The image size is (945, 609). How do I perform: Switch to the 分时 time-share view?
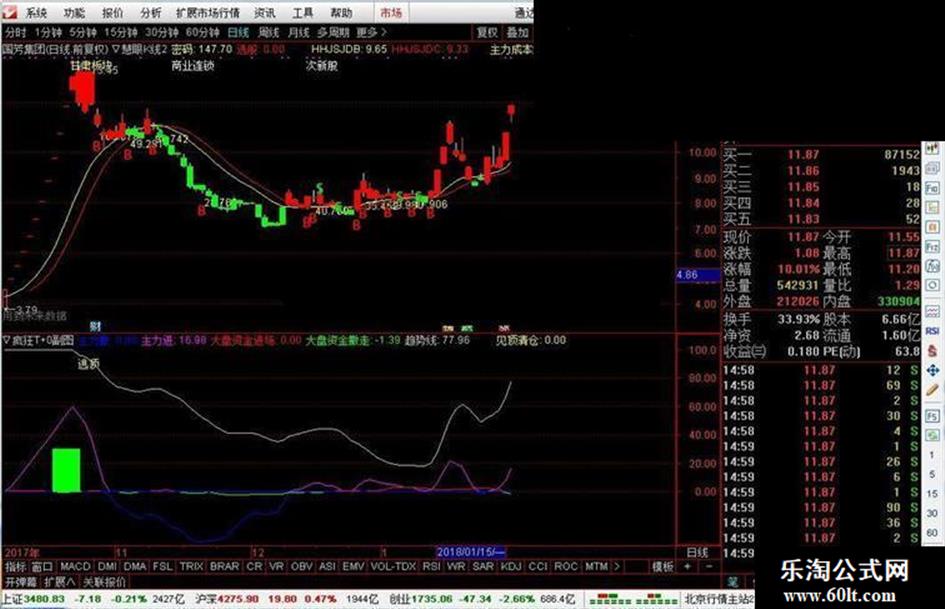[16, 33]
